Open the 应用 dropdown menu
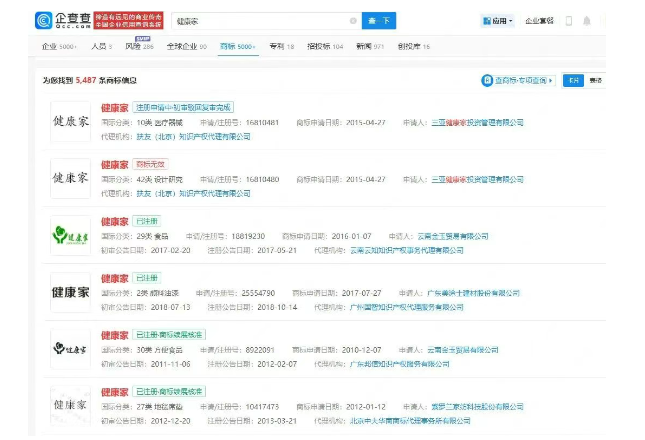Screen dimensions: 645x440 (496, 21)
